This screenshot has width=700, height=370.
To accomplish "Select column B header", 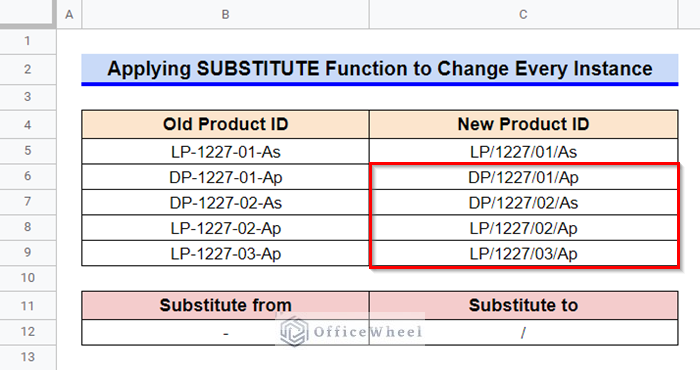I will 225,14.
